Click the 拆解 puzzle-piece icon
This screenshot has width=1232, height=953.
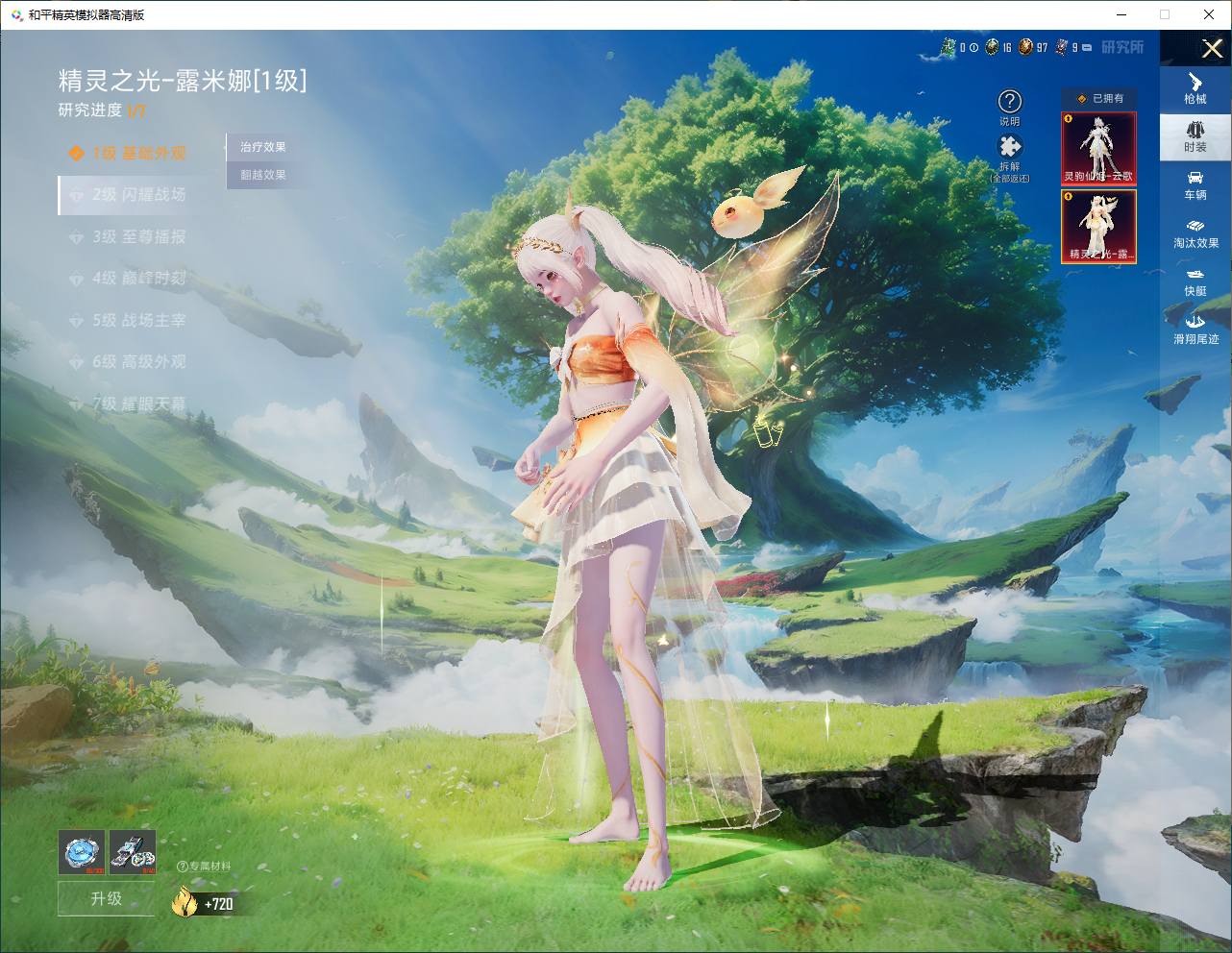coord(1009,146)
